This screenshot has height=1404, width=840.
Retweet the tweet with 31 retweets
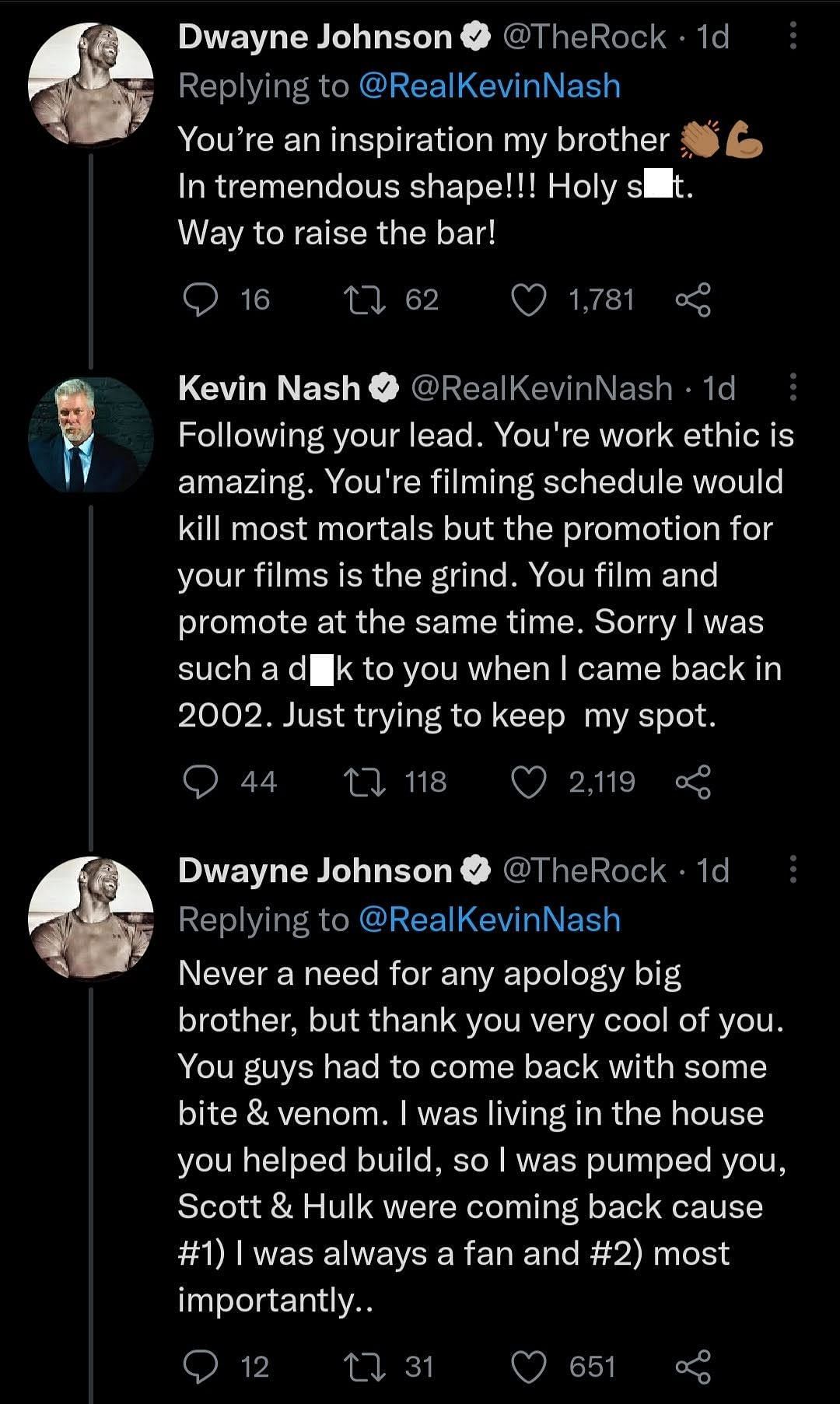pyautogui.click(x=365, y=1367)
